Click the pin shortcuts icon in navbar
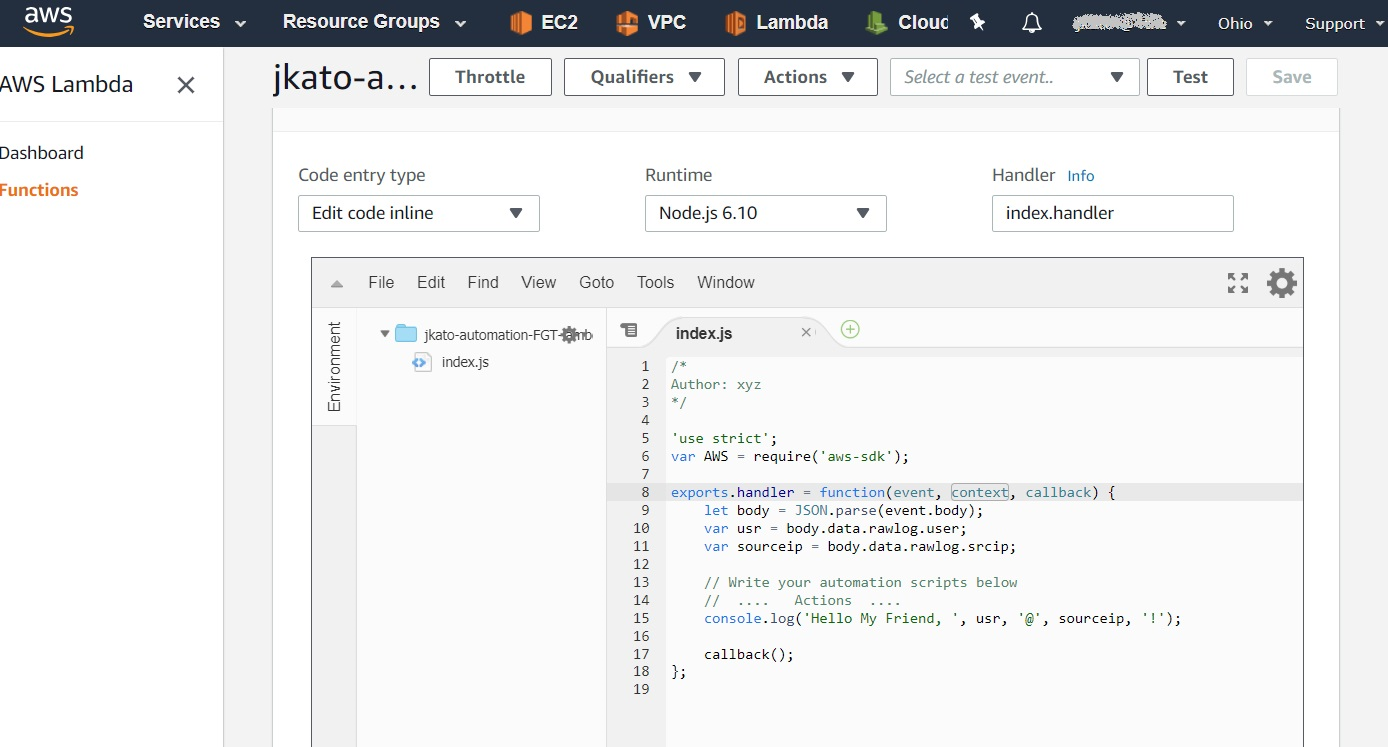This screenshot has width=1388, height=747. [978, 23]
